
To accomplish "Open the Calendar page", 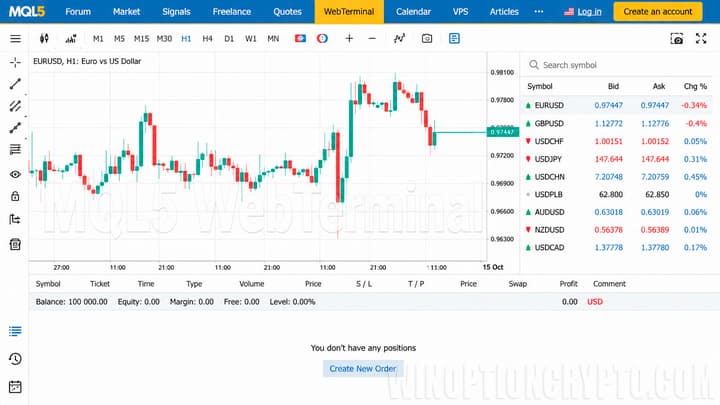I will pyautogui.click(x=413, y=11).
